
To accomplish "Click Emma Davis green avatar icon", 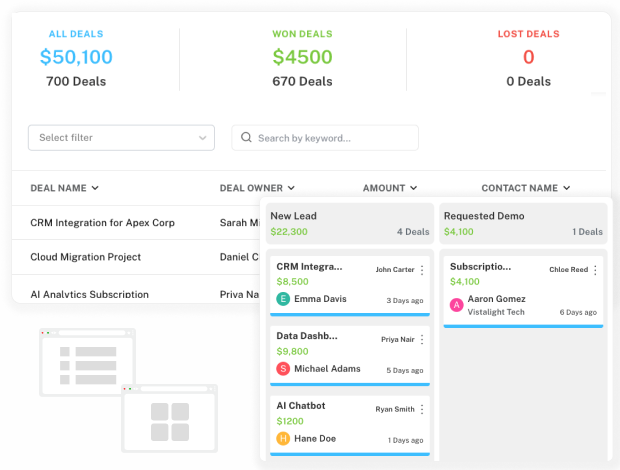I will click(x=283, y=299).
